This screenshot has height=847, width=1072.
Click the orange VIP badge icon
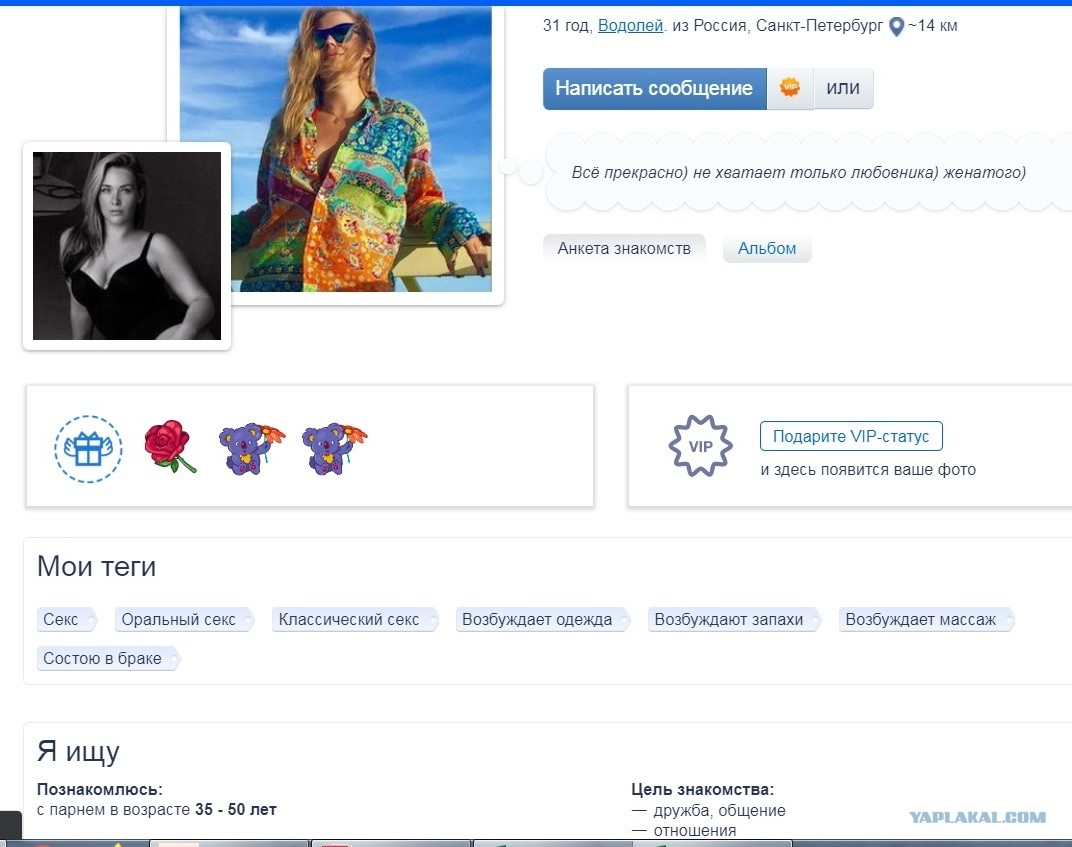(x=790, y=88)
